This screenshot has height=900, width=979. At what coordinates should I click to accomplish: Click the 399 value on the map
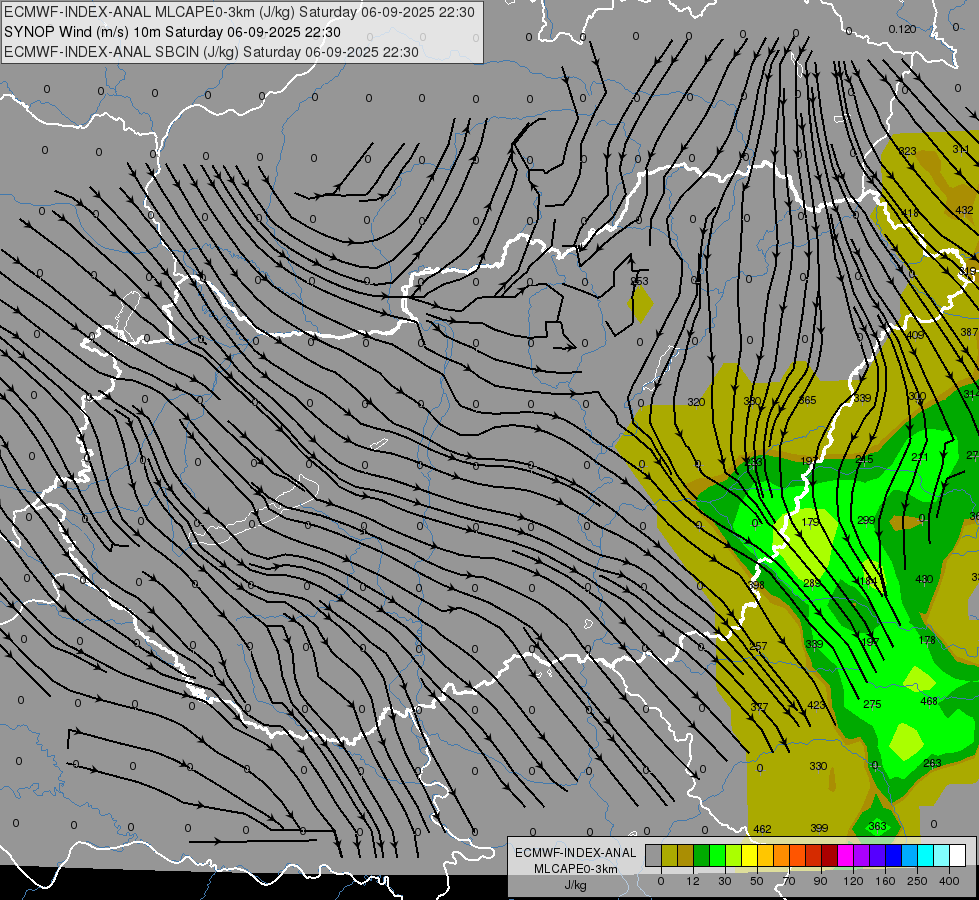pyautogui.click(x=819, y=828)
